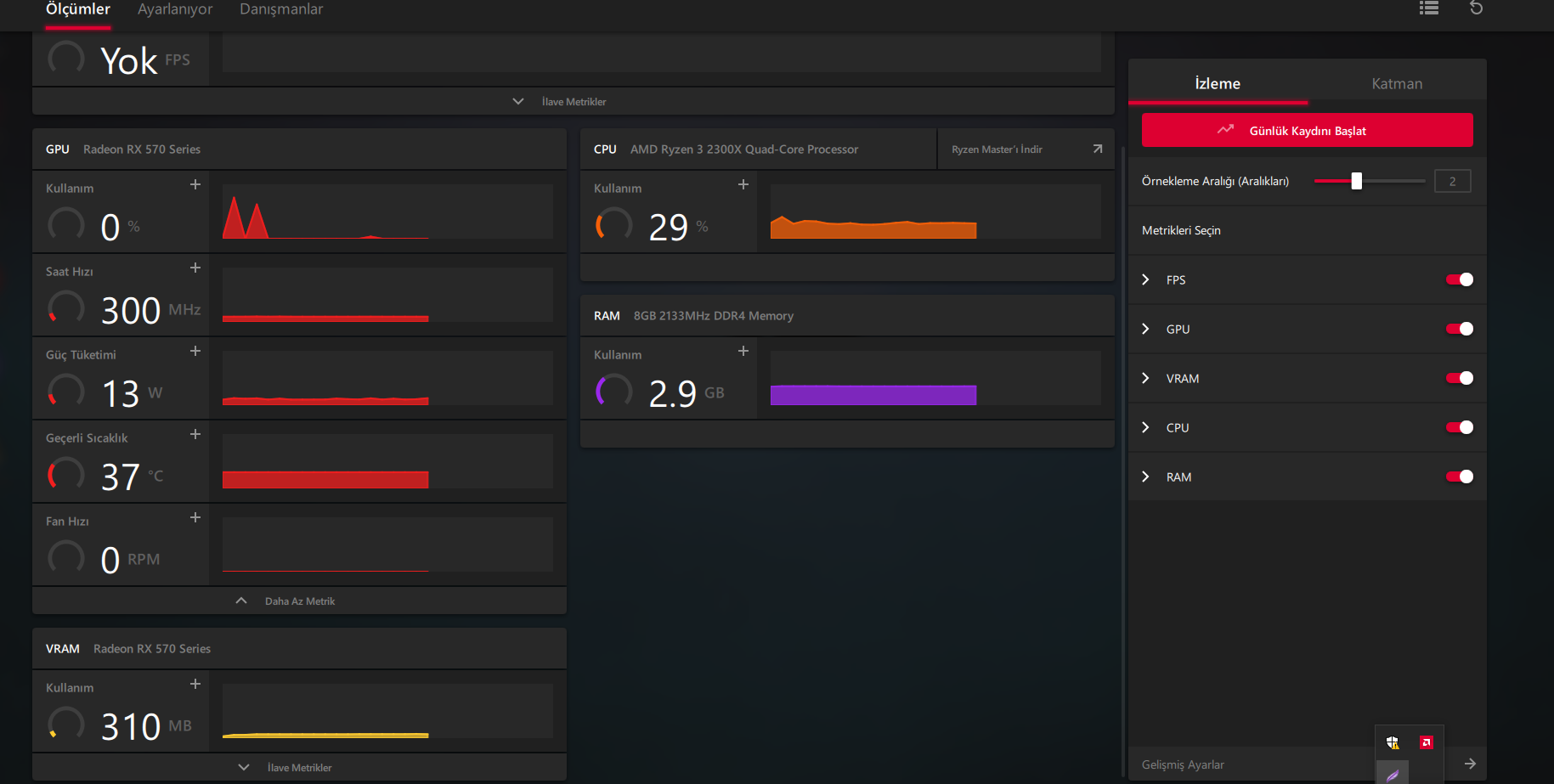Click the "Metrikleri Seçin" heading
Screen dimensions: 1554x784
point(1181,230)
